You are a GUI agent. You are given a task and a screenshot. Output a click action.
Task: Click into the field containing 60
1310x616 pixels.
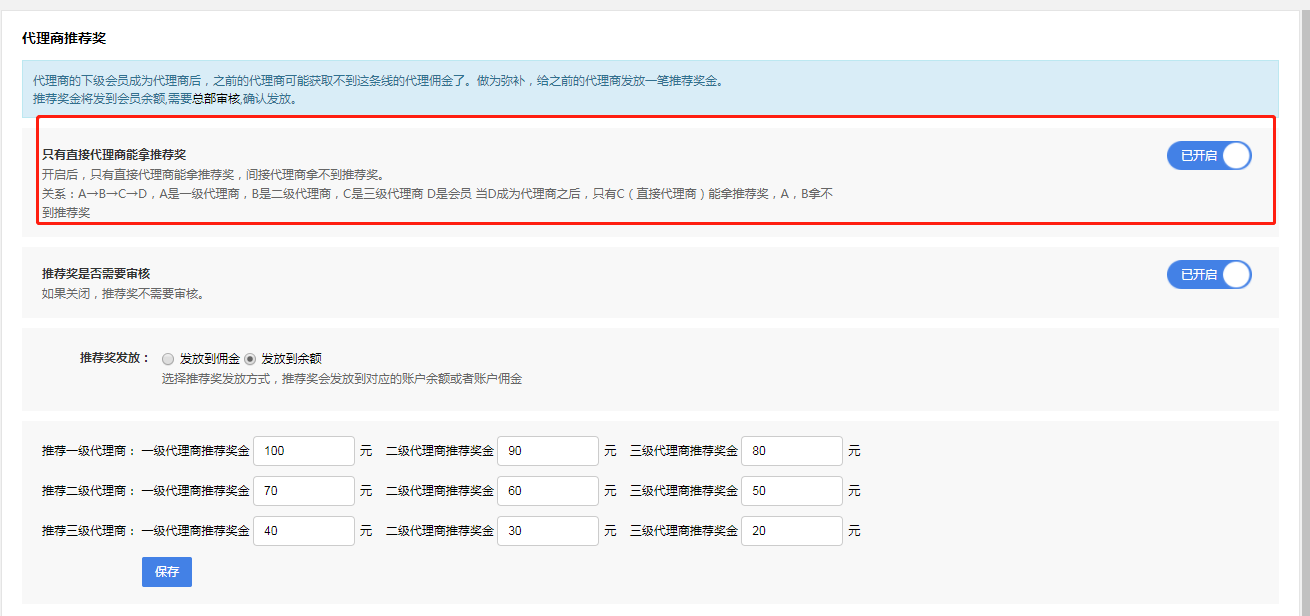point(547,491)
